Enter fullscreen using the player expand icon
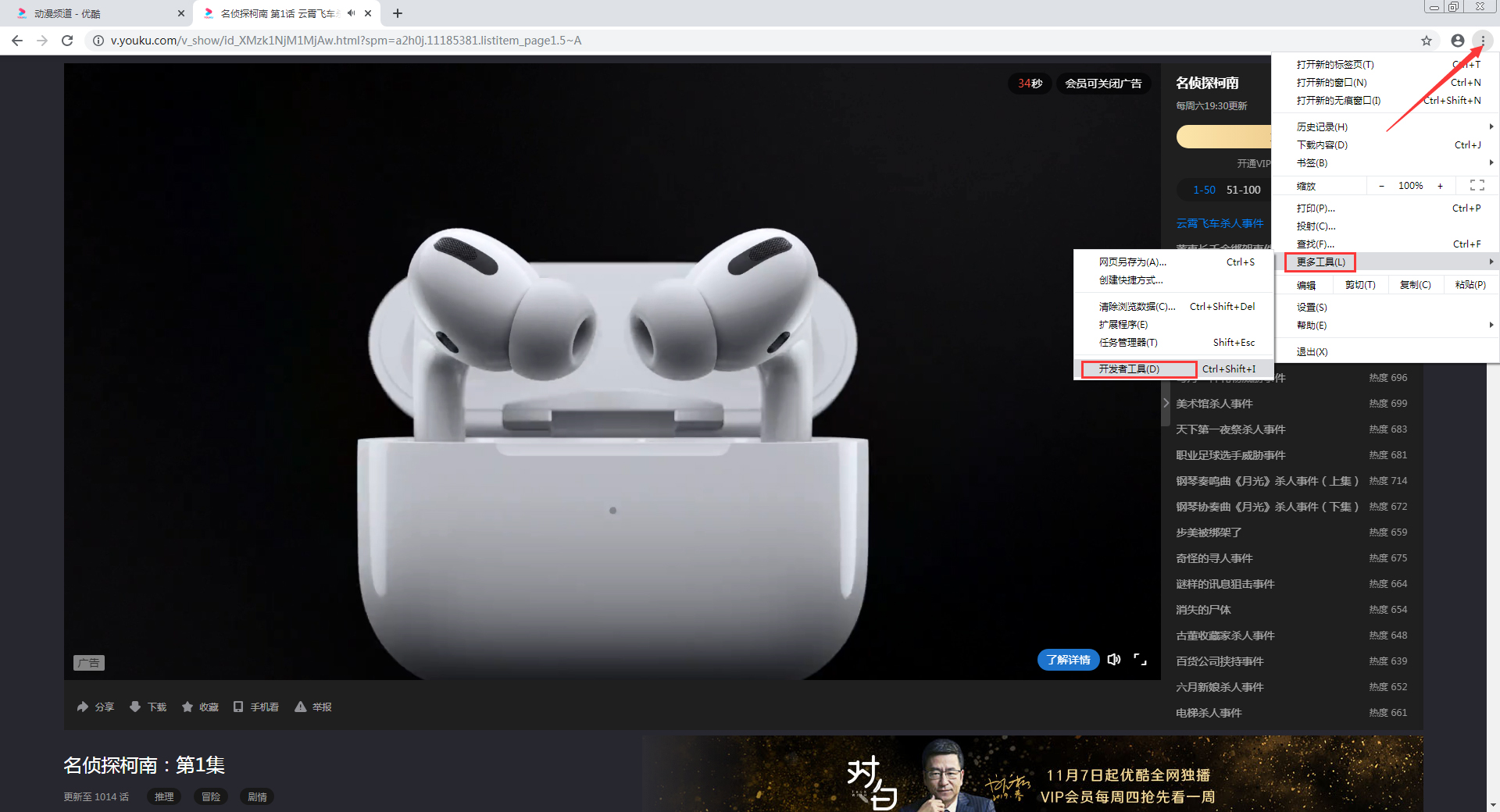The height and width of the screenshot is (812, 1500). pyautogui.click(x=1140, y=660)
